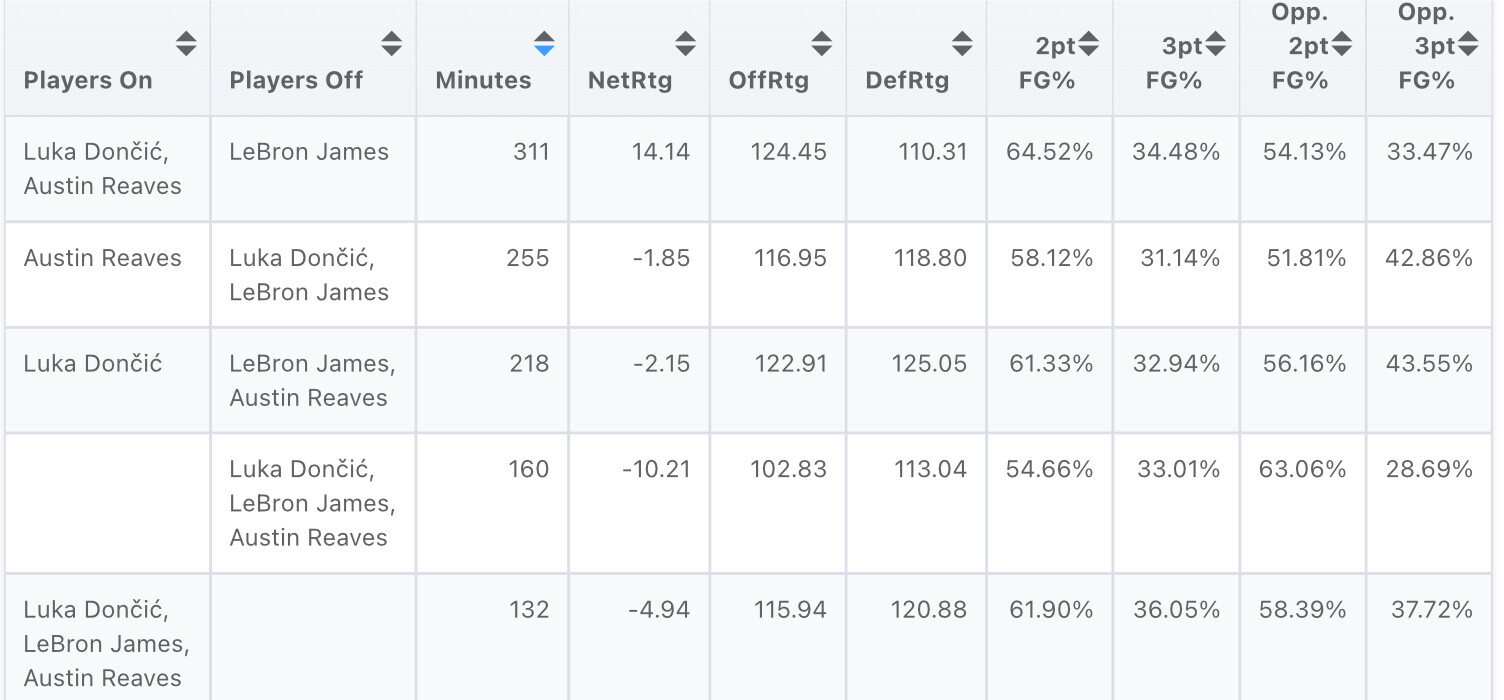Viewport: 1504px width, 700px height.
Task: Toggle the Minutes column sort arrows
Action: 544,44
